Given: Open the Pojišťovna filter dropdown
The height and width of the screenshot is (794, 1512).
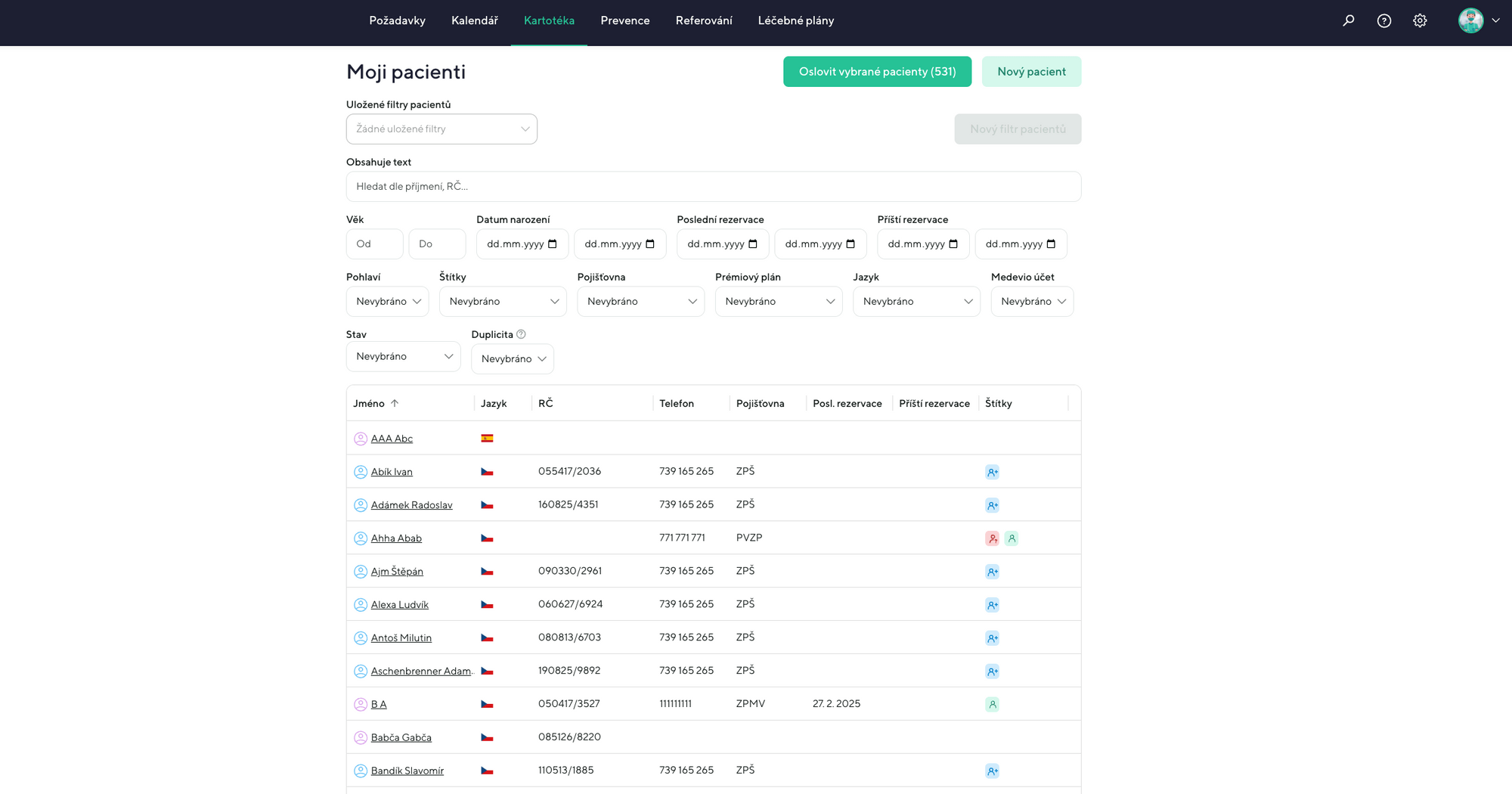Looking at the screenshot, I should [x=640, y=301].
